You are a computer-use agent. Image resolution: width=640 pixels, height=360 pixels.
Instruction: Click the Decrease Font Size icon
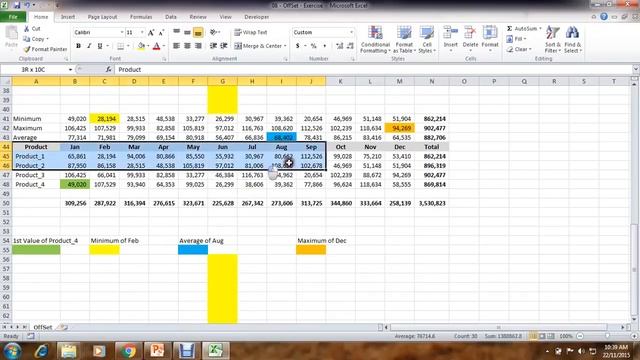(161, 33)
